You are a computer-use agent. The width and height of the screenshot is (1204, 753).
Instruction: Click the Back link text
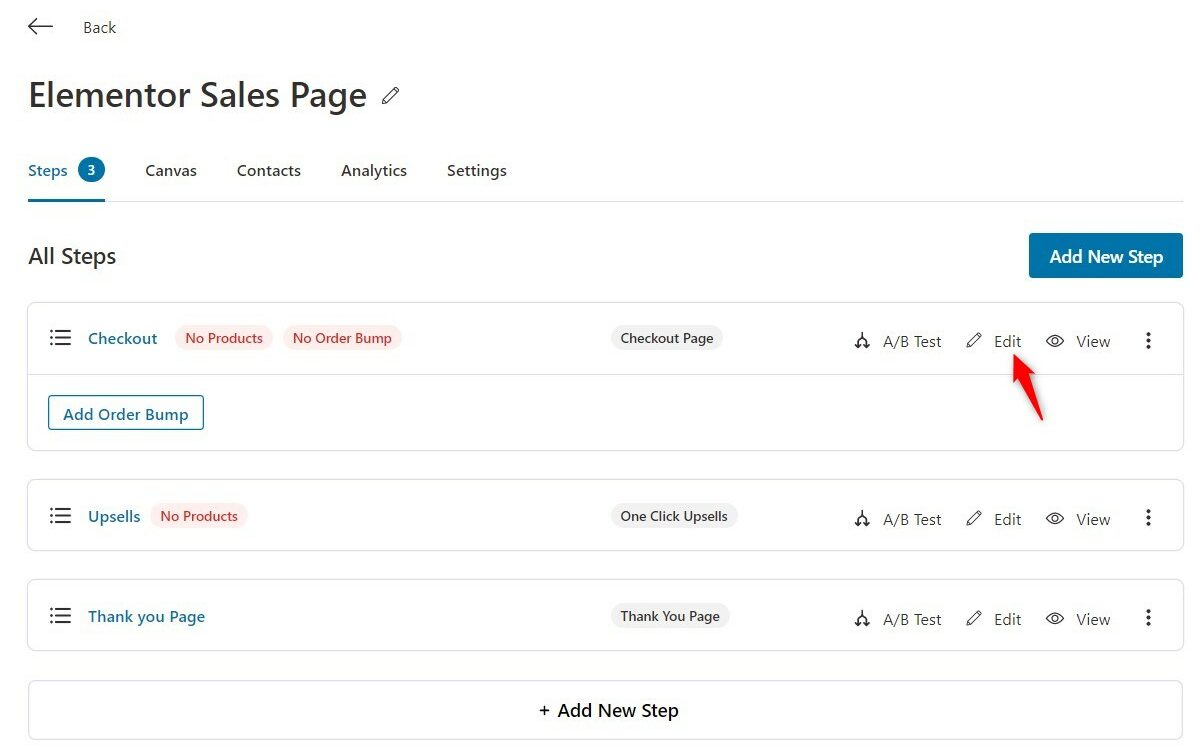point(100,28)
